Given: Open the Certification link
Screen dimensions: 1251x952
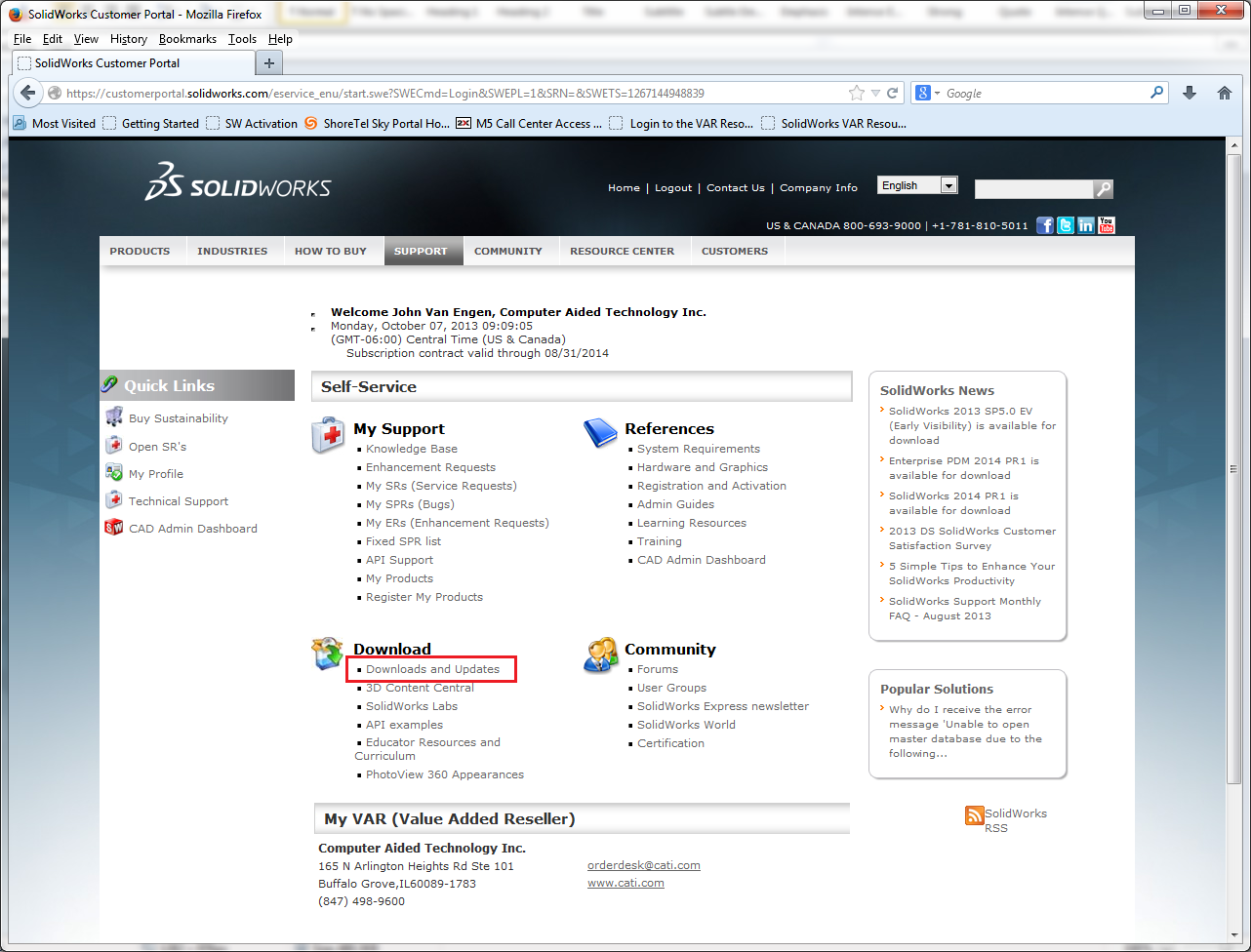Looking at the screenshot, I should [x=670, y=743].
